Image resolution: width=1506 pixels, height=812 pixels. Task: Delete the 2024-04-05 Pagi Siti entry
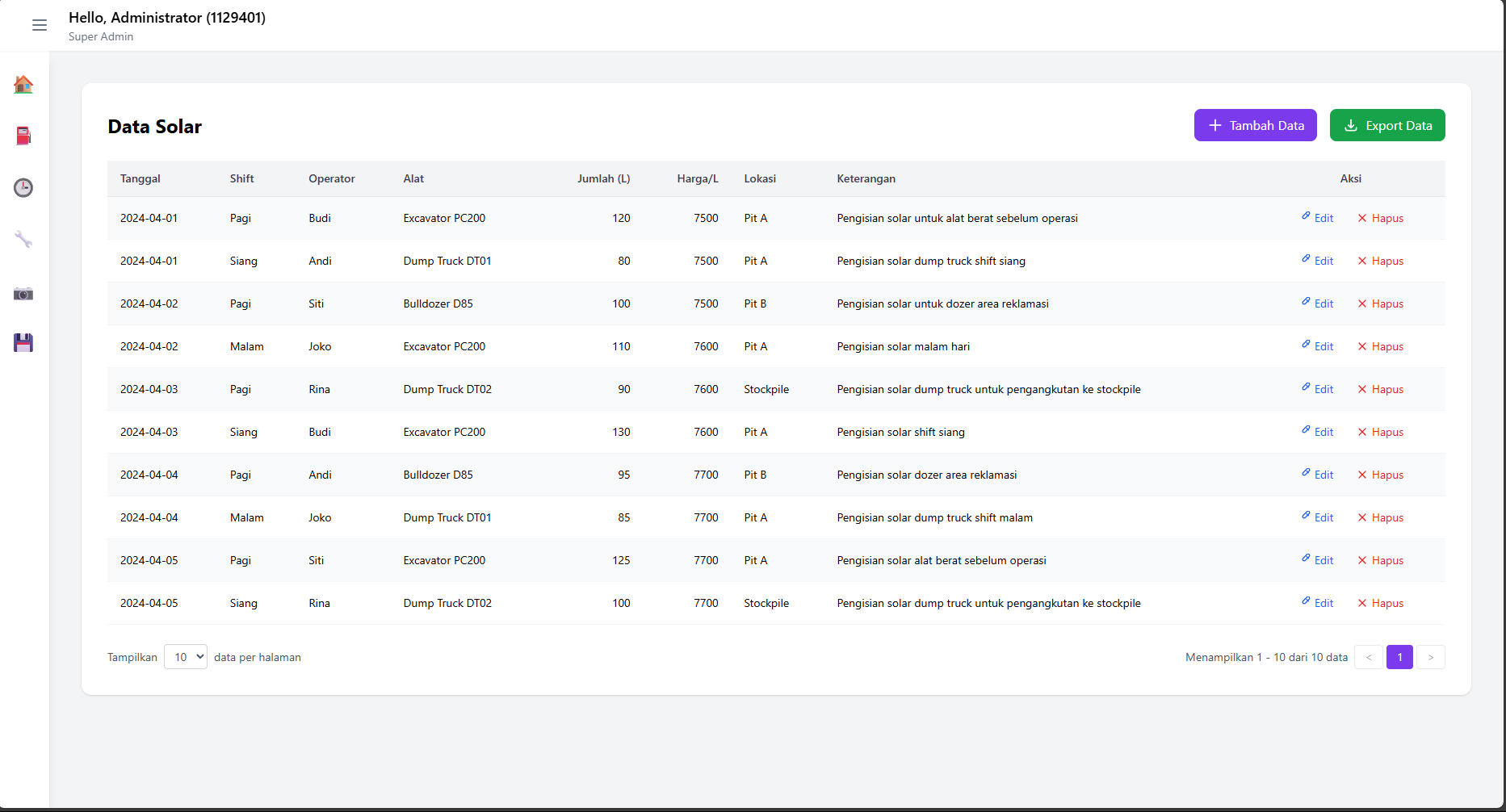[x=1380, y=560]
